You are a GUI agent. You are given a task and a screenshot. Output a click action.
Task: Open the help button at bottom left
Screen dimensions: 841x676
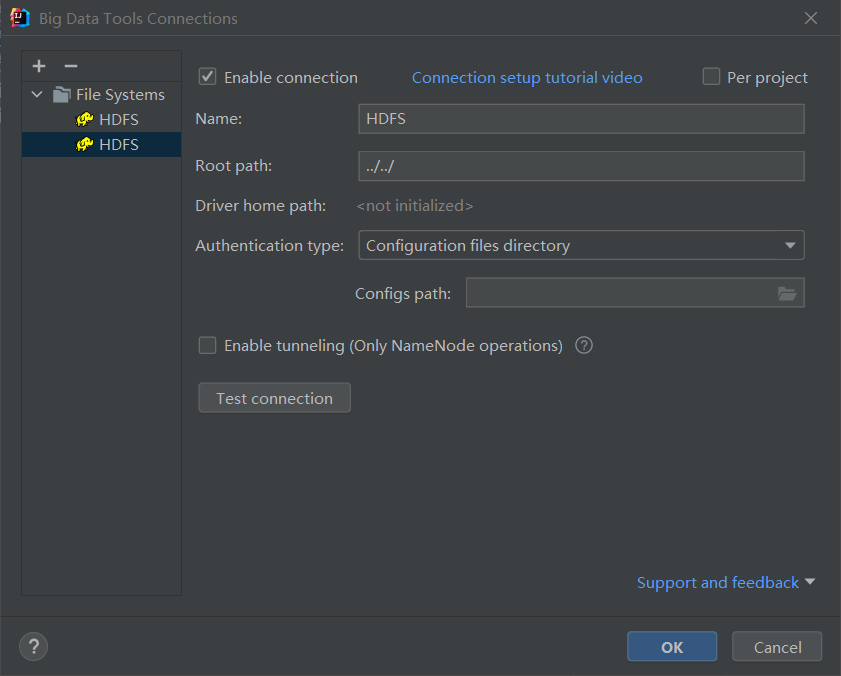(x=33, y=646)
